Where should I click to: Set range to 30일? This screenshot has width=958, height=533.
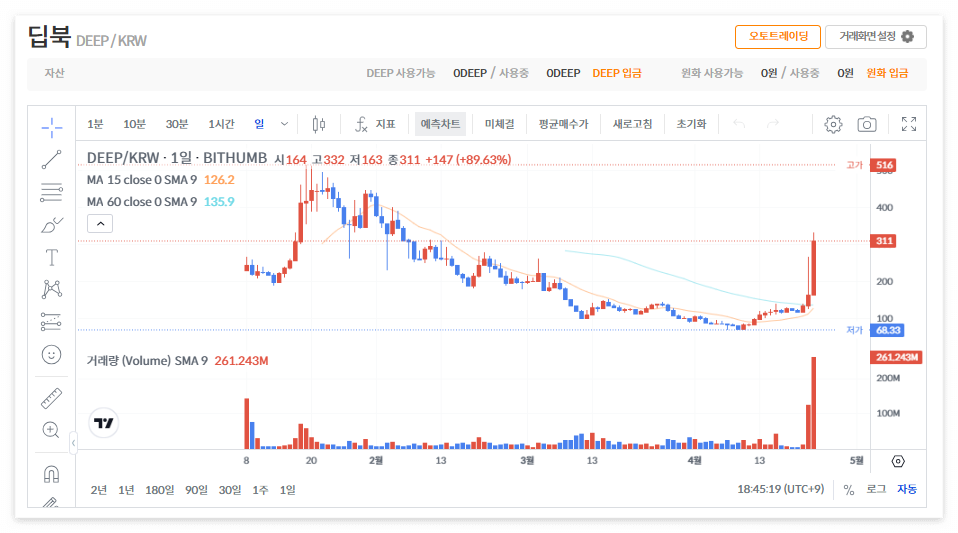(x=230, y=490)
